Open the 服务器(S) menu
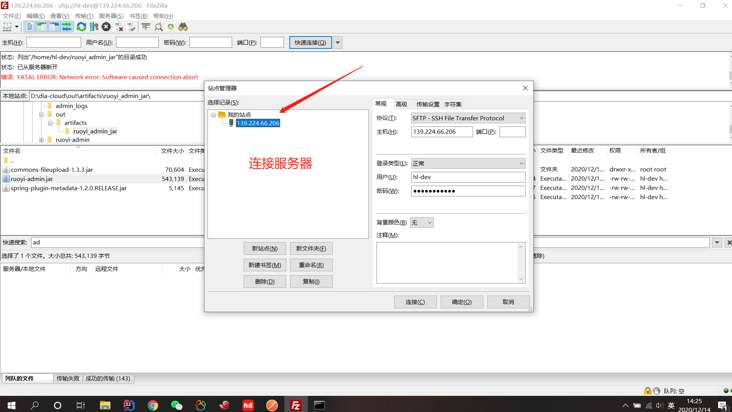This screenshot has width=732, height=412. coord(111,16)
